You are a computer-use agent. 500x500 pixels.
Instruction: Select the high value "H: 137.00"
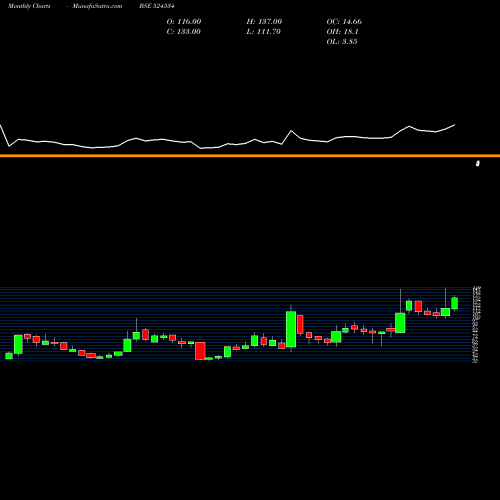[264, 22]
